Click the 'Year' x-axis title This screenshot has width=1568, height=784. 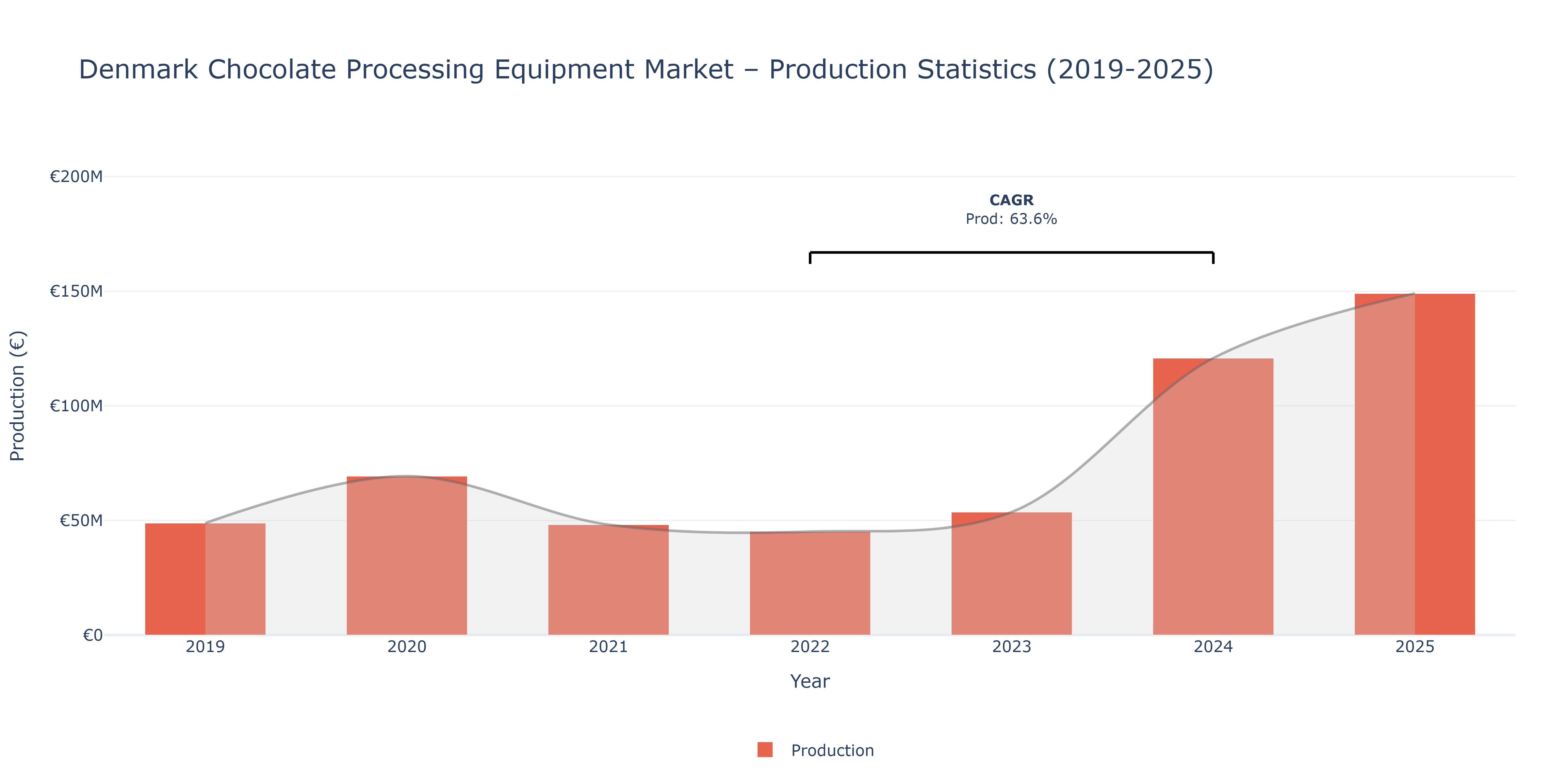809,681
